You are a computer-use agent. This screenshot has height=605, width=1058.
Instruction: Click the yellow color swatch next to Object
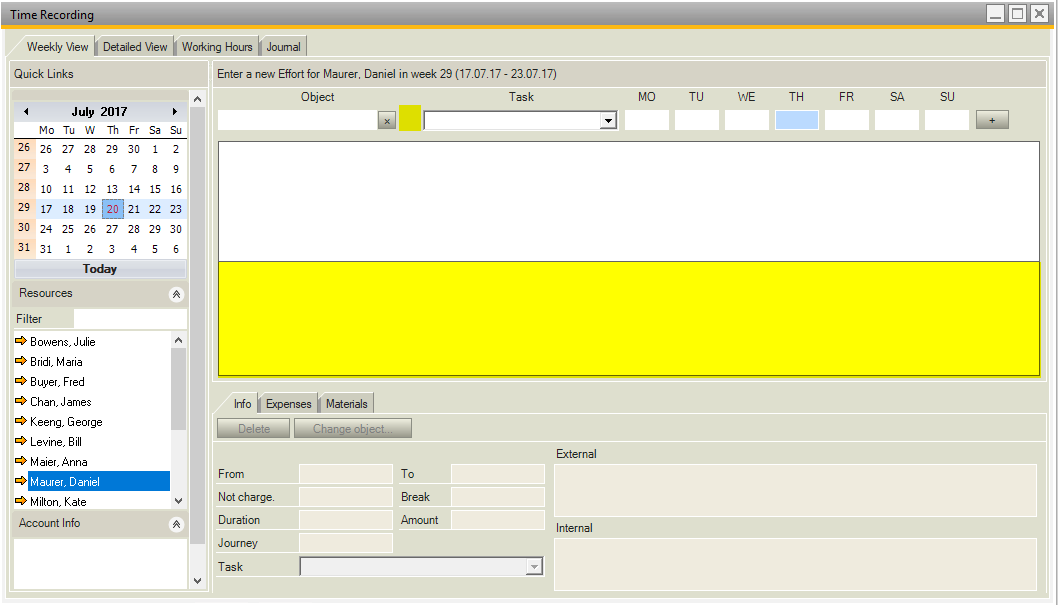(410, 118)
